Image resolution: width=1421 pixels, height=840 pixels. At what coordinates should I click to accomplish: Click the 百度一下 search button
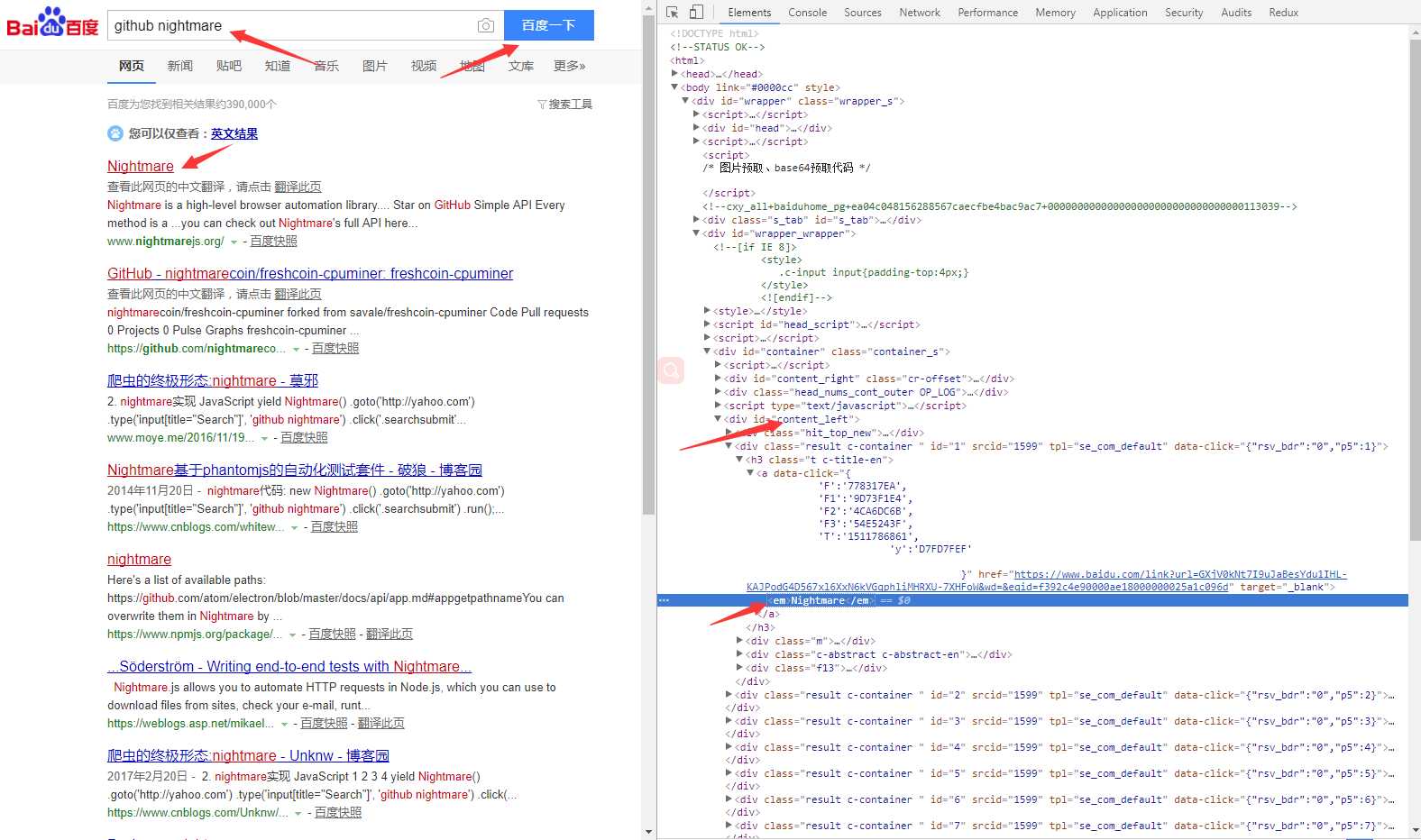click(548, 25)
